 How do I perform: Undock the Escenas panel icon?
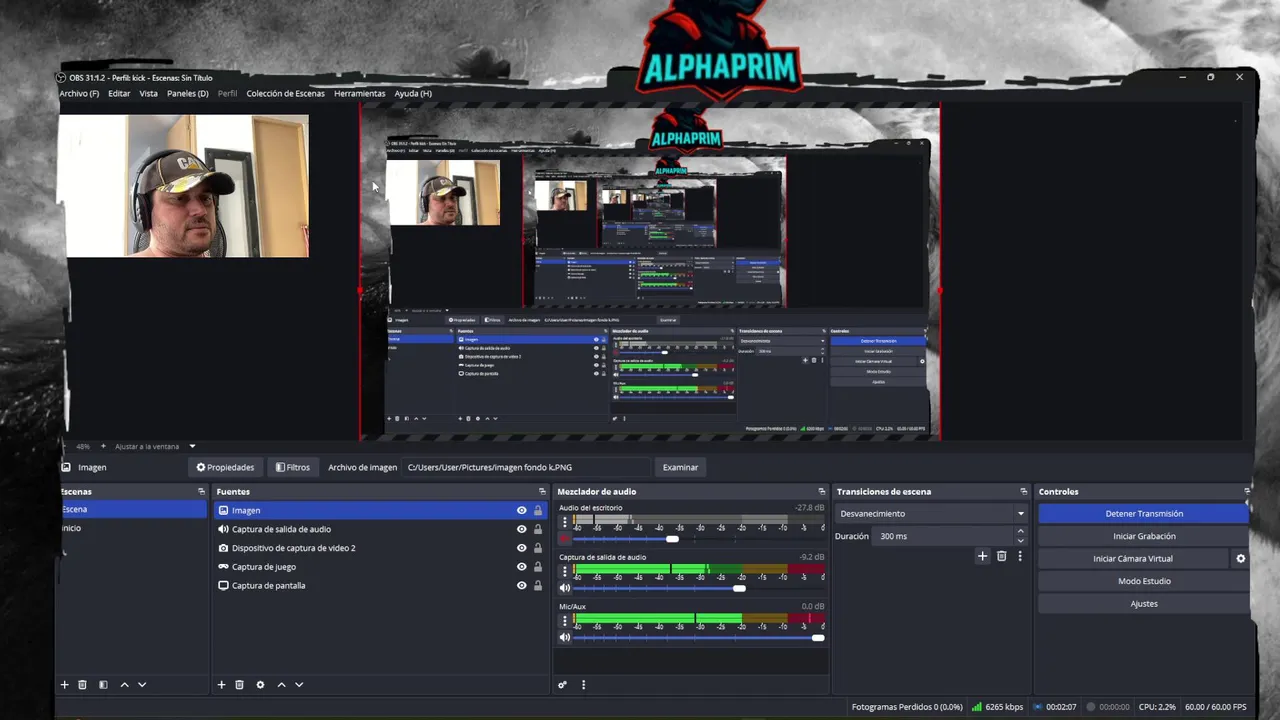201,492
